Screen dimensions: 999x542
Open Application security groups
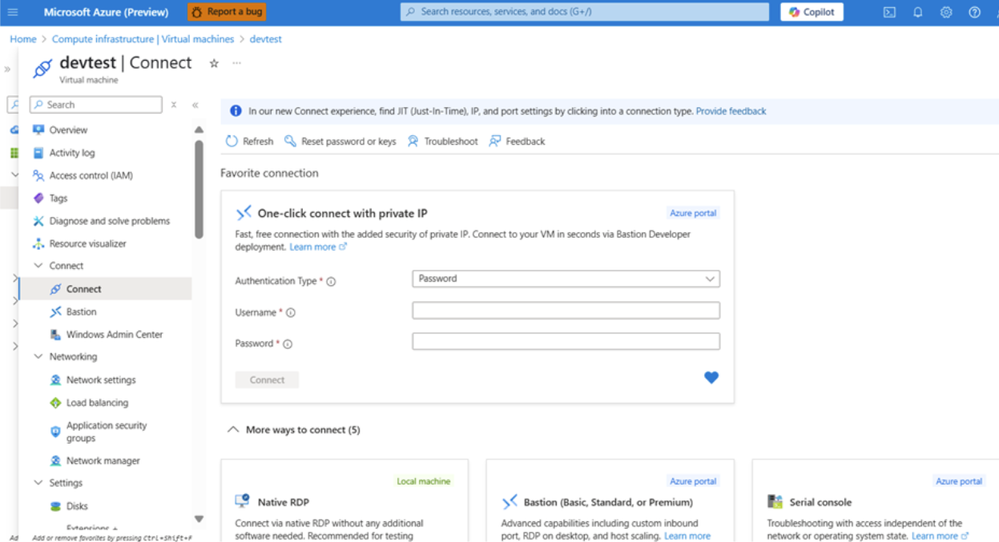(105, 432)
